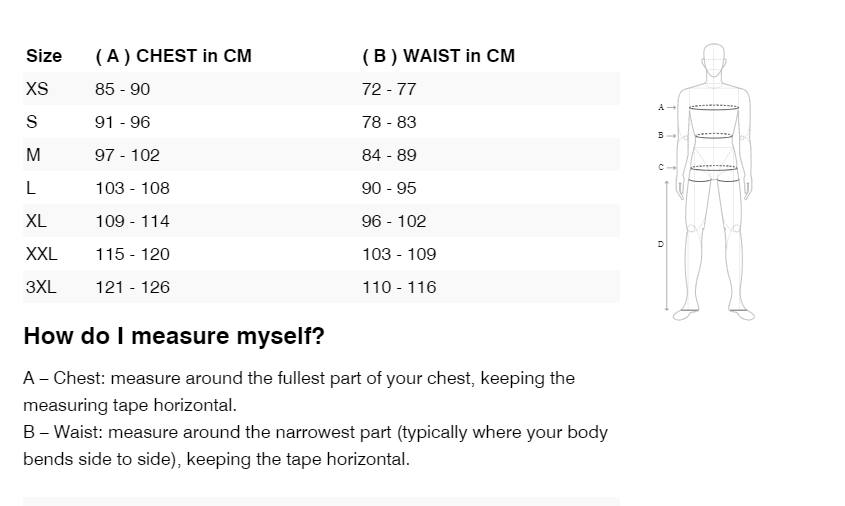This screenshot has height=506, width=845.
Task: Click the C hip marker on body diagram
Action: [x=661, y=166]
